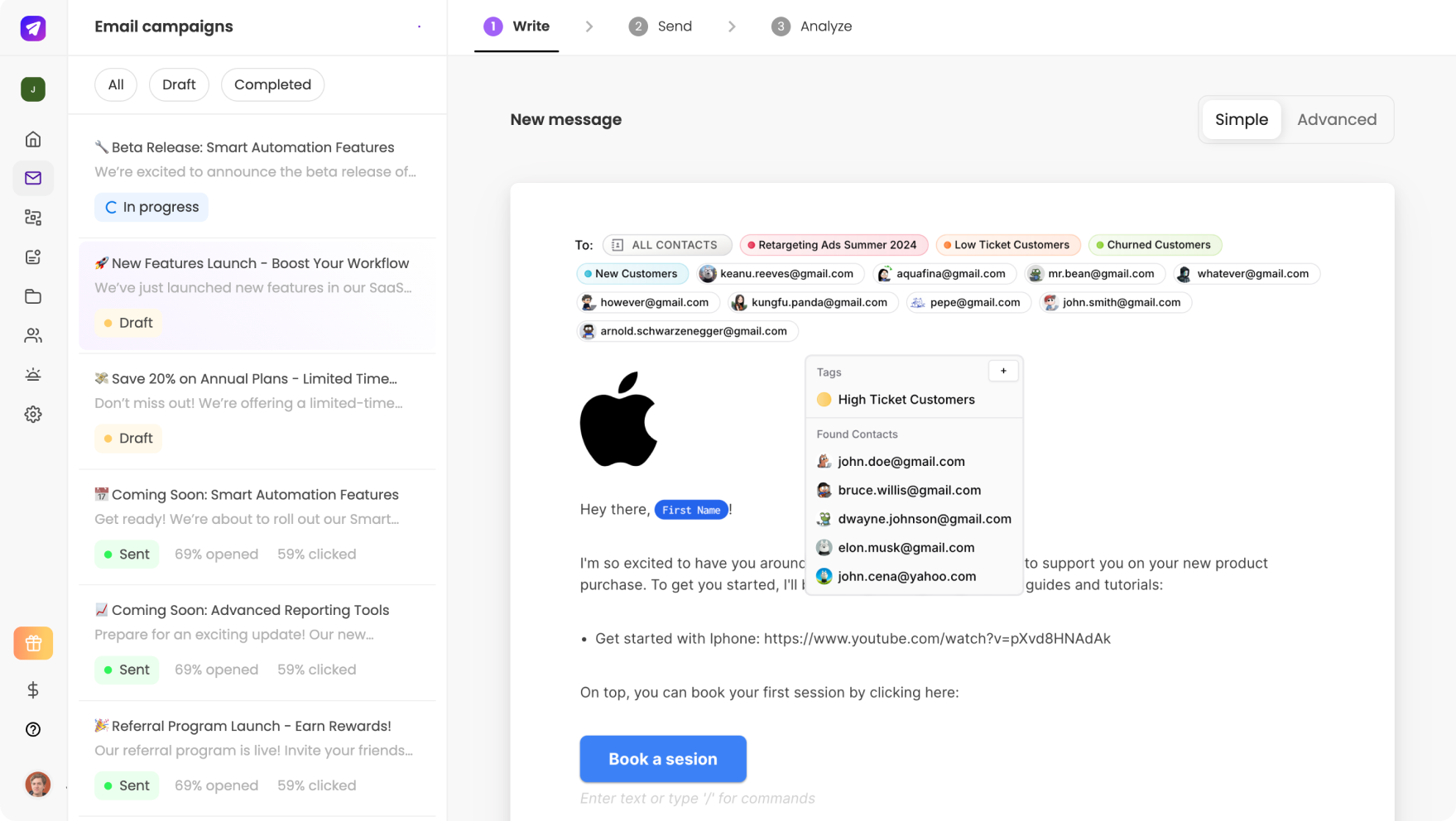Click the Enter text or type commands field
This screenshot has height=821, width=1456.
tap(697, 799)
